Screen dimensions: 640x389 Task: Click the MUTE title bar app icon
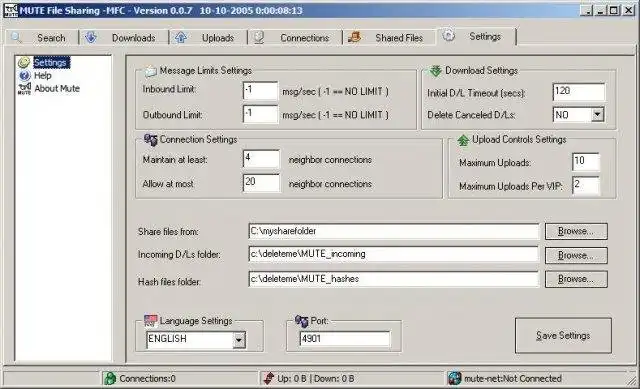click(11, 10)
